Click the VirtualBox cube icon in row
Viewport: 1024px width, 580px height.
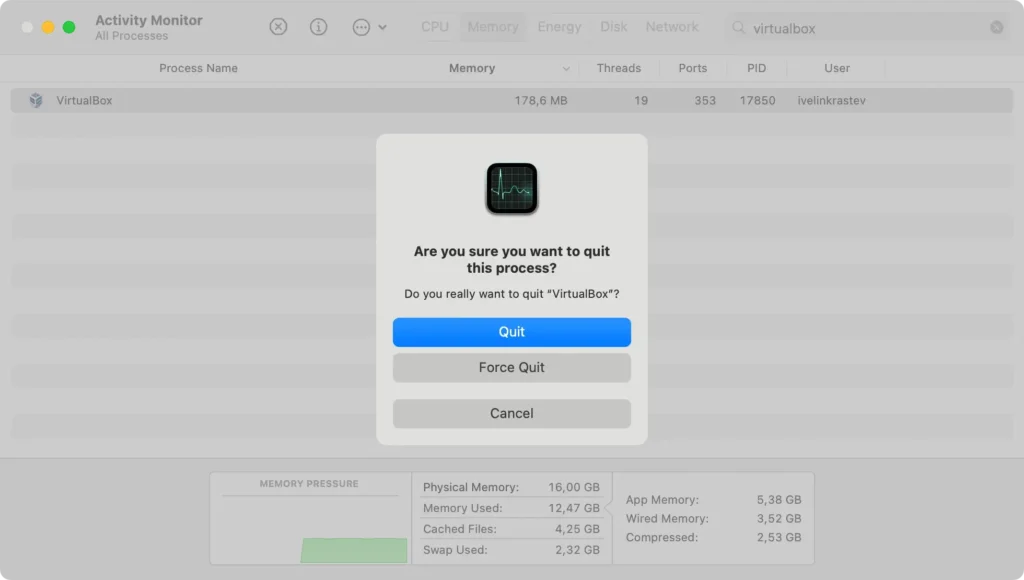pyautogui.click(x=36, y=100)
